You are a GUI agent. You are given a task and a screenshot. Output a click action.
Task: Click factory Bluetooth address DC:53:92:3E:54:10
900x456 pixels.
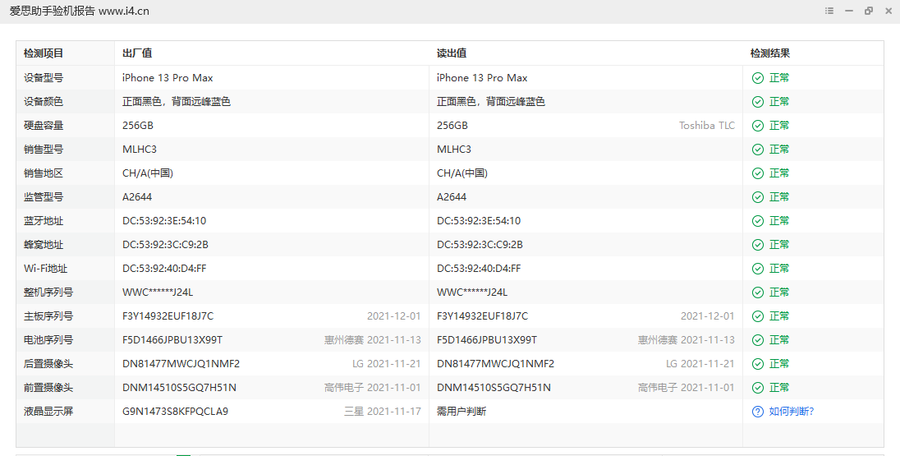pos(164,221)
